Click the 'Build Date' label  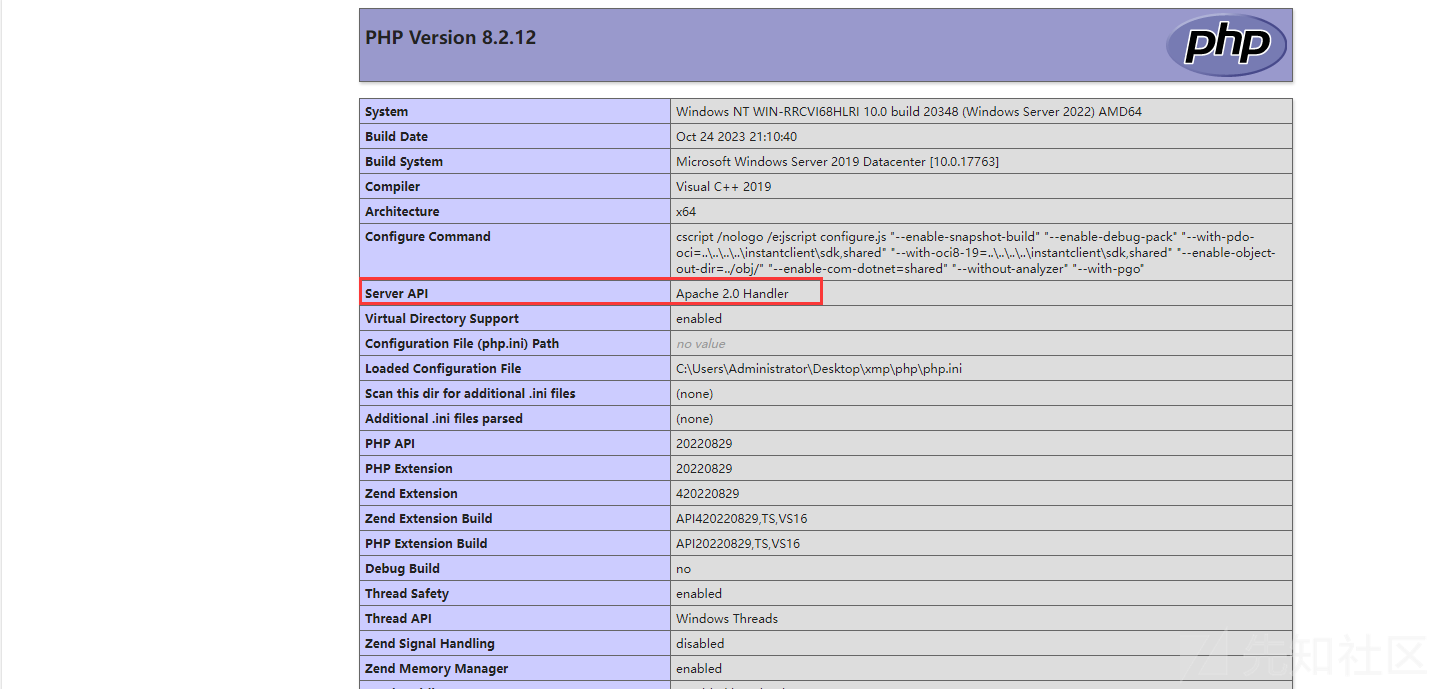[396, 137]
